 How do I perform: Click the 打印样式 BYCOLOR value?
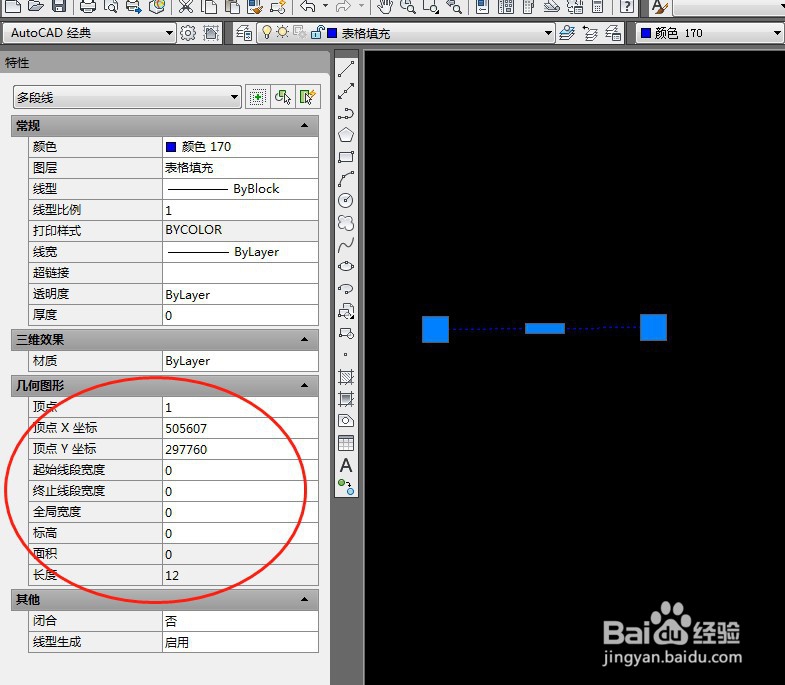pyautogui.click(x=240, y=230)
